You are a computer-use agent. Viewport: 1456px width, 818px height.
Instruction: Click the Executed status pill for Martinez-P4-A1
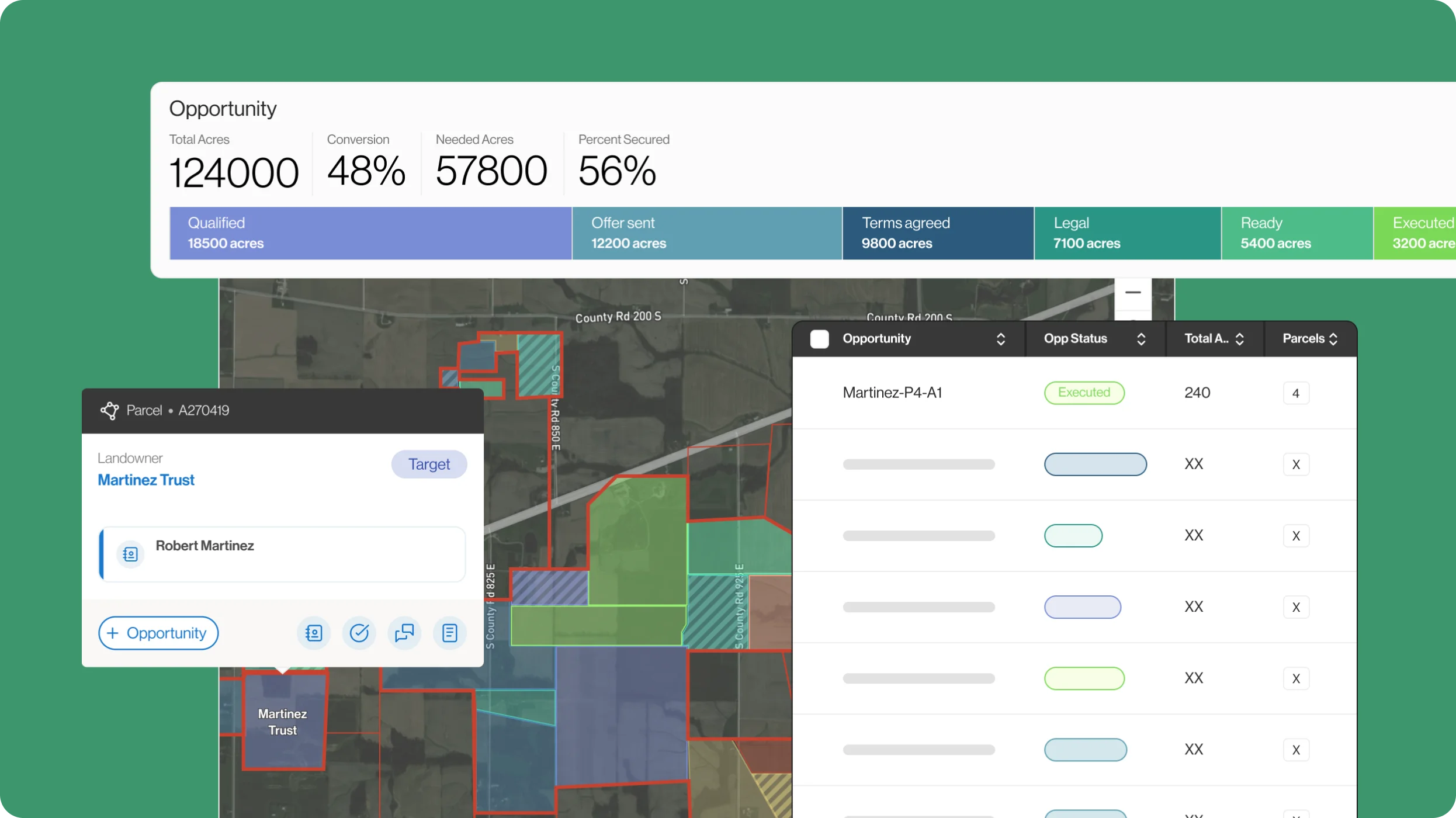(1084, 393)
